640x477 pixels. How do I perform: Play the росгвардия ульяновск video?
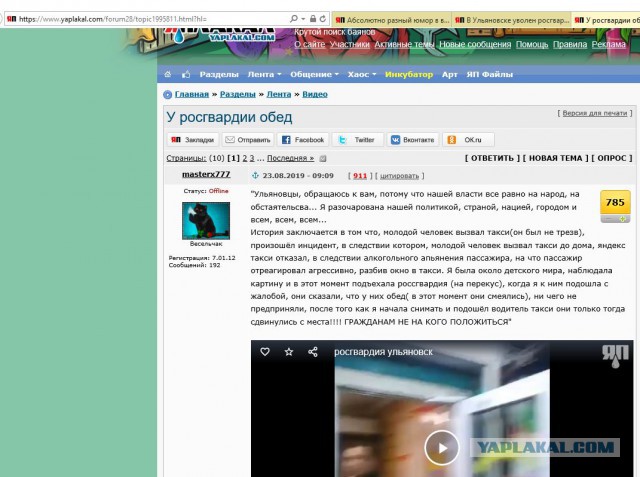tap(442, 448)
